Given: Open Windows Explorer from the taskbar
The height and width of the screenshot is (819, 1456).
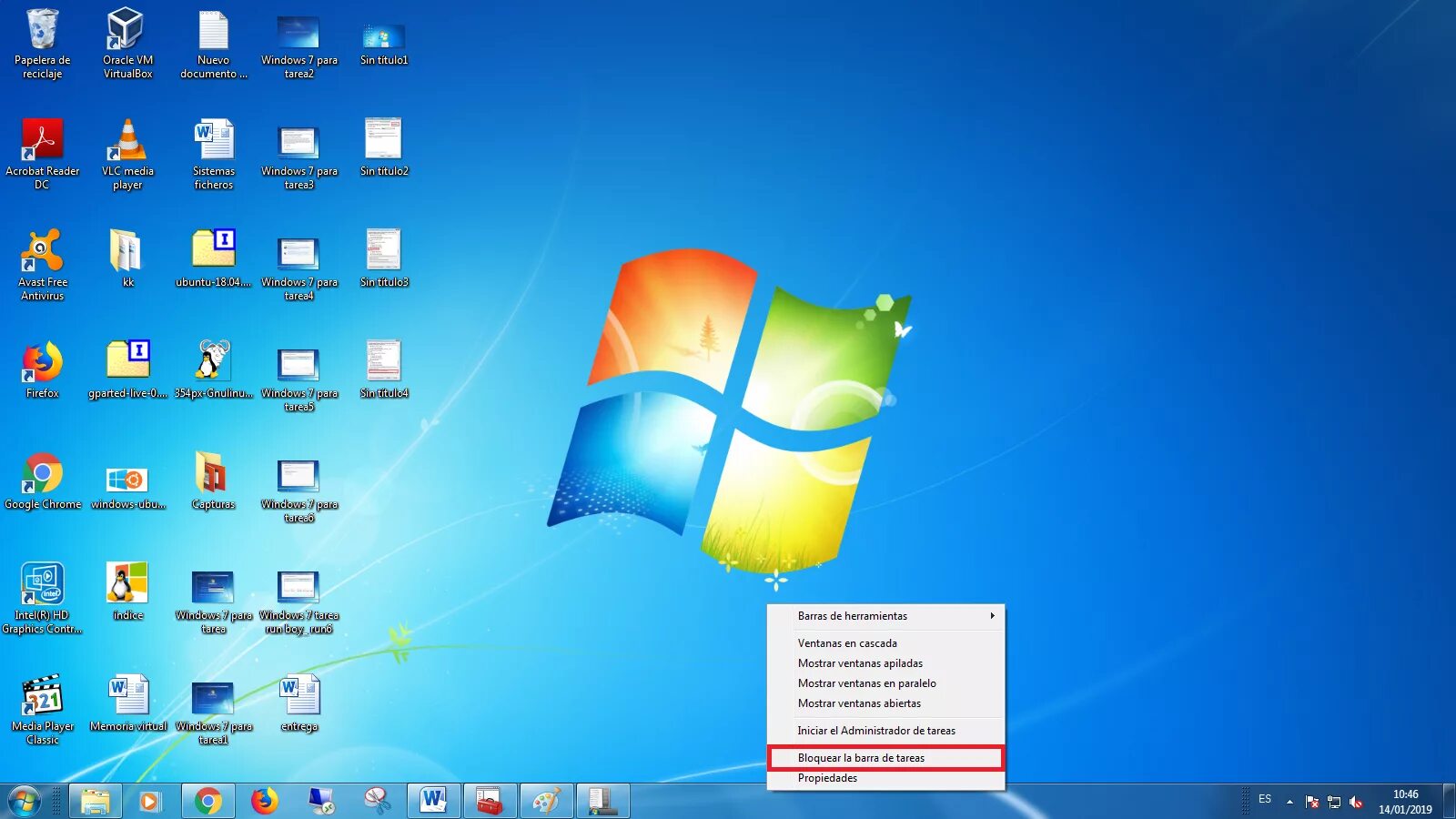Looking at the screenshot, I should pyautogui.click(x=96, y=801).
